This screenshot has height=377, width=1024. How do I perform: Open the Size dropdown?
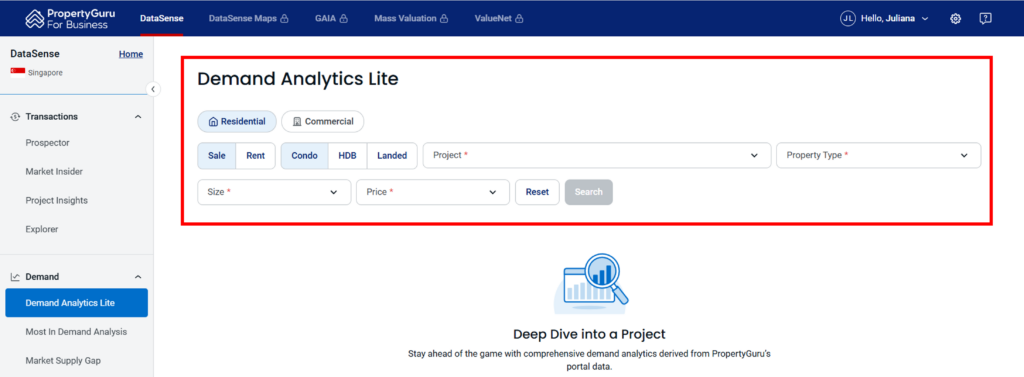pos(274,192)
